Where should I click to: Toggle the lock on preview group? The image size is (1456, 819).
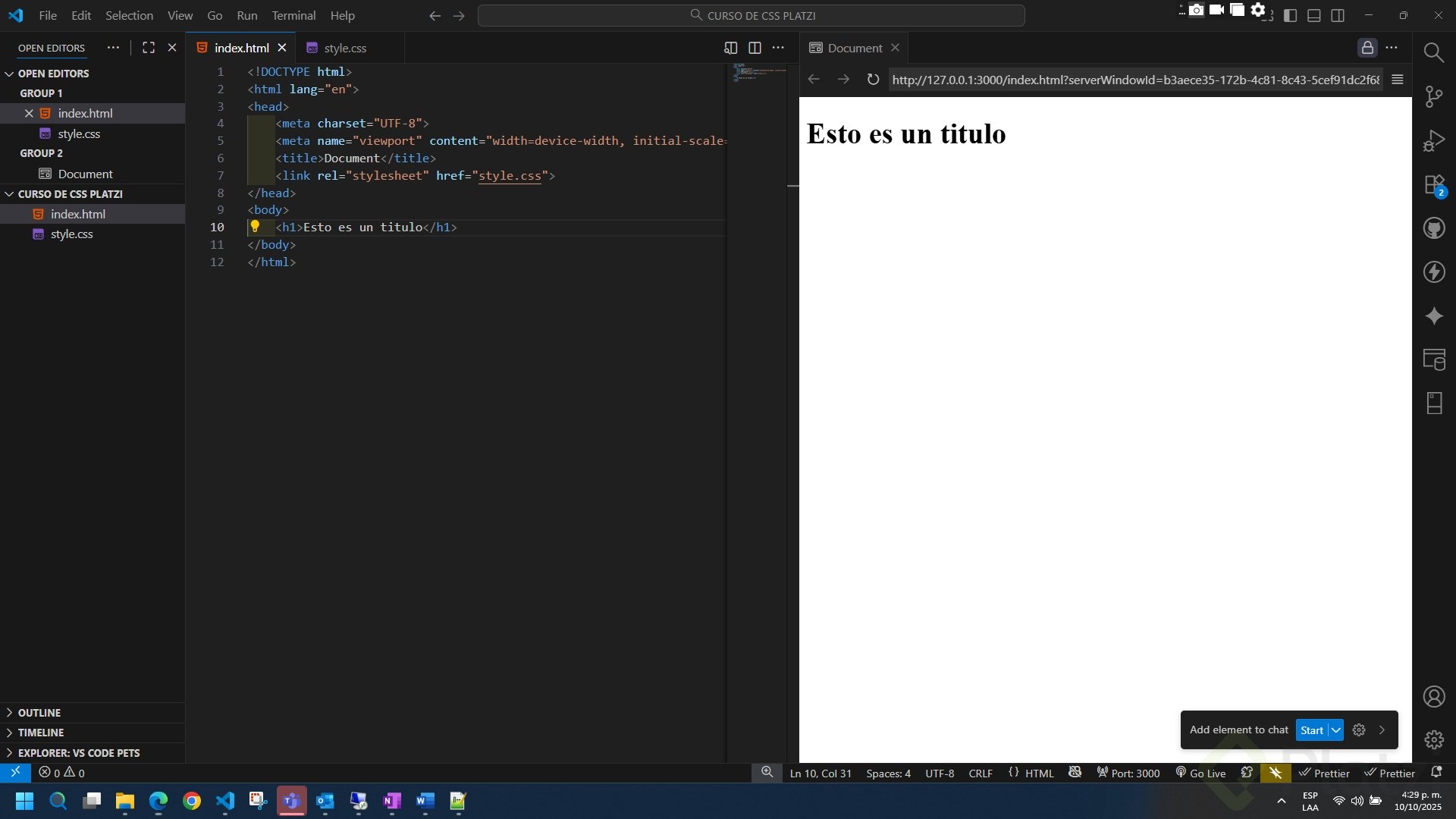pos(1367,48)
